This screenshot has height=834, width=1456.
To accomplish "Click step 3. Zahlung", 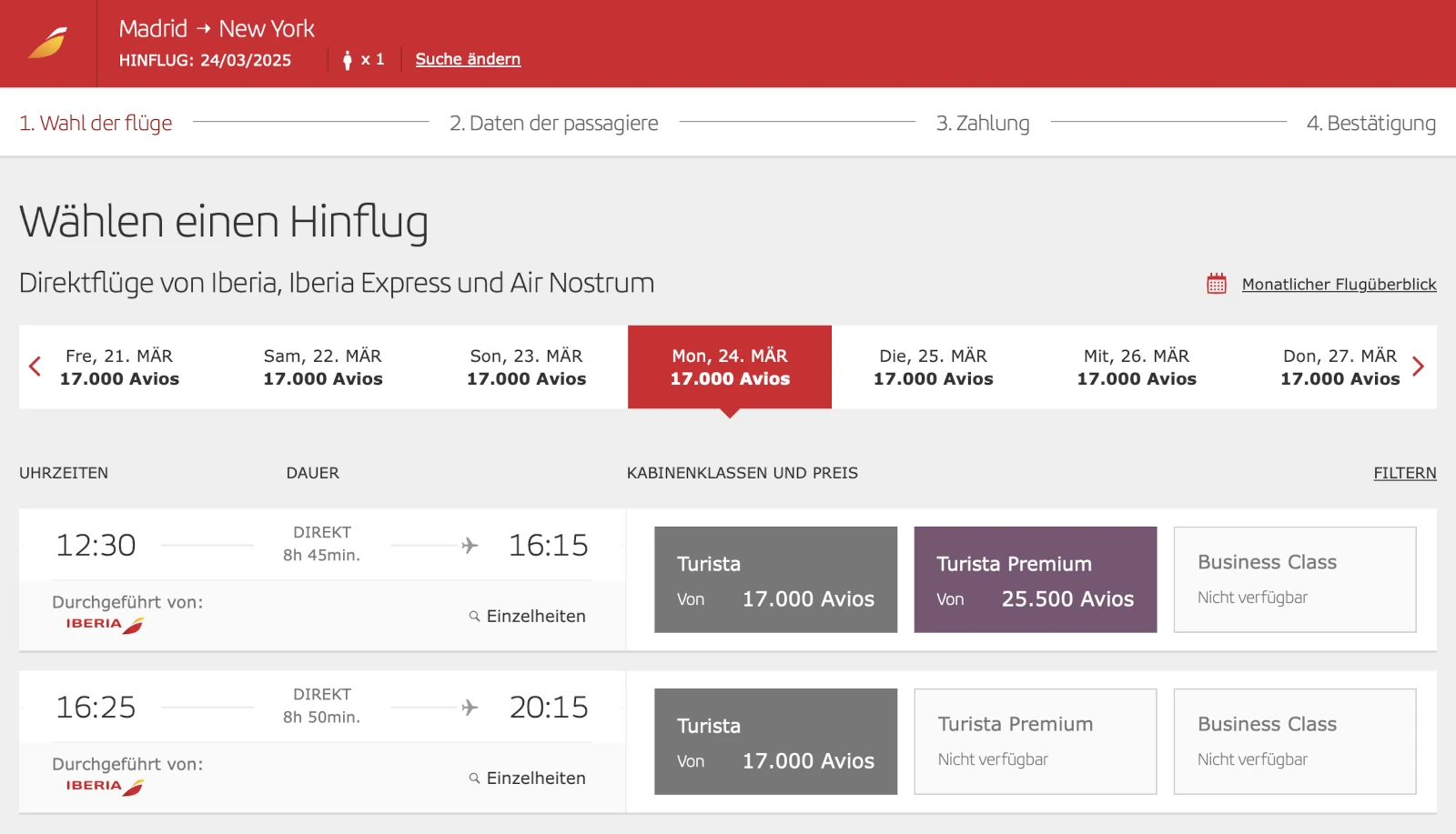I will (x=983, y=123).
